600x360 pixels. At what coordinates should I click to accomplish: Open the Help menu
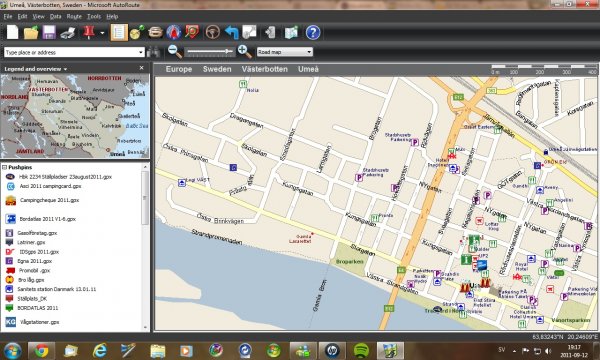point(112,16)
